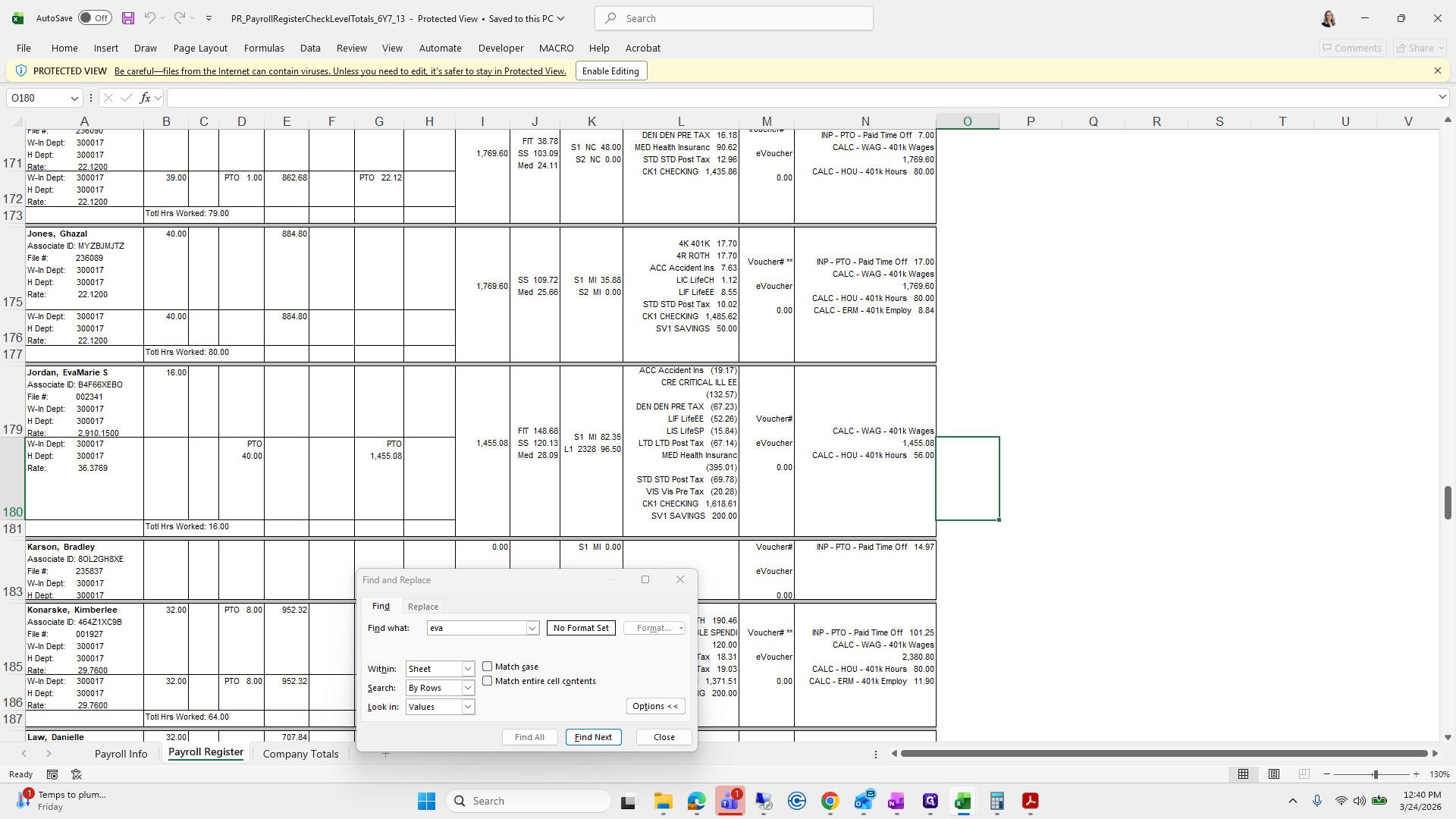1456x819 pixels.
Task: Open the Company Totals sheet tab
Action: click(x=300, y=754)
